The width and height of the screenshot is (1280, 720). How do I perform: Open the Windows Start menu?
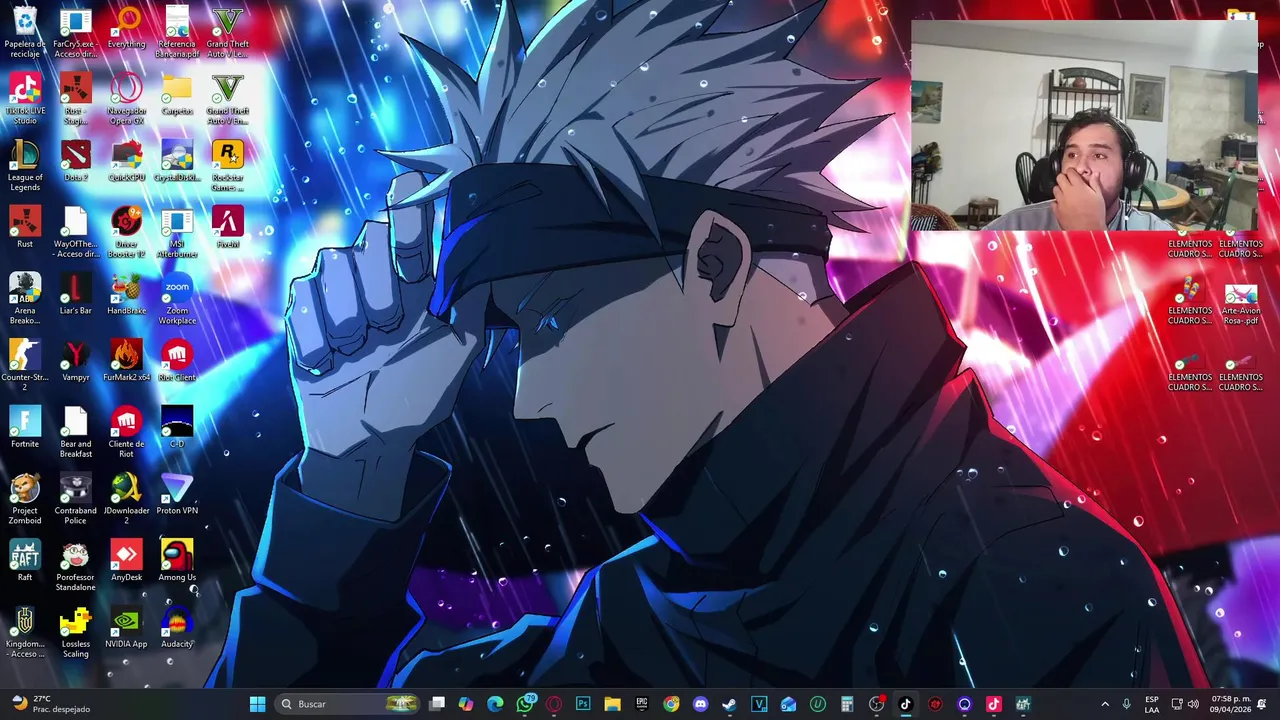tap(257, 704)
